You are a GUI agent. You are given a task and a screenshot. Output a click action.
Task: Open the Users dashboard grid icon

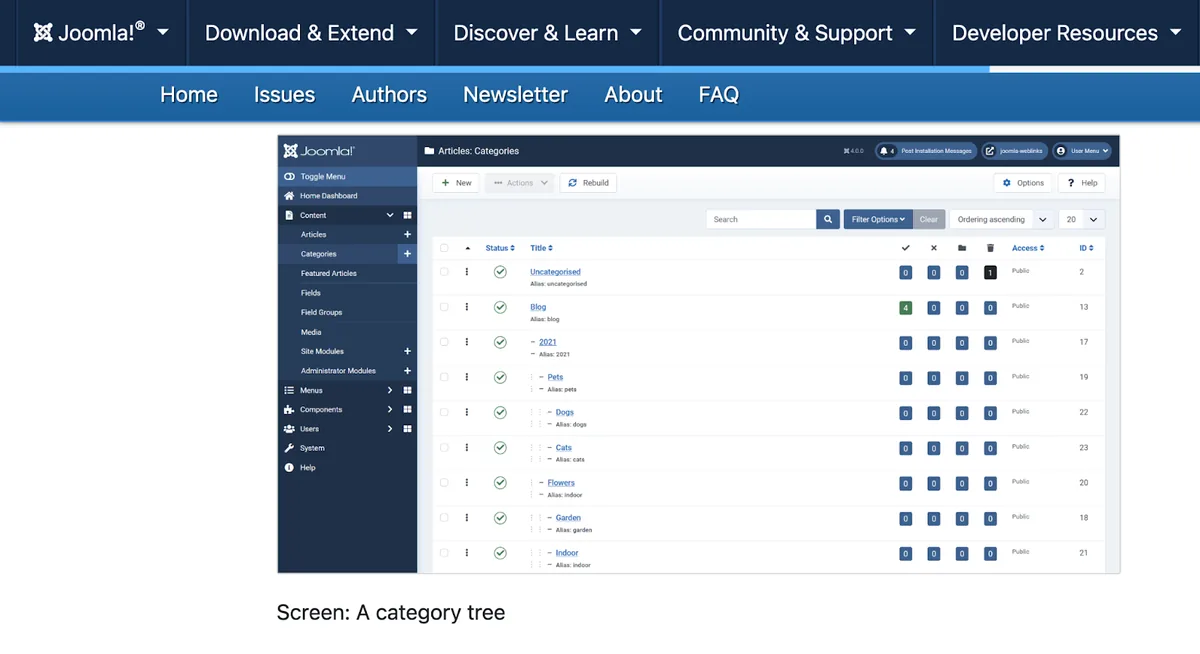pyautogui.click(x=407, y=429)
